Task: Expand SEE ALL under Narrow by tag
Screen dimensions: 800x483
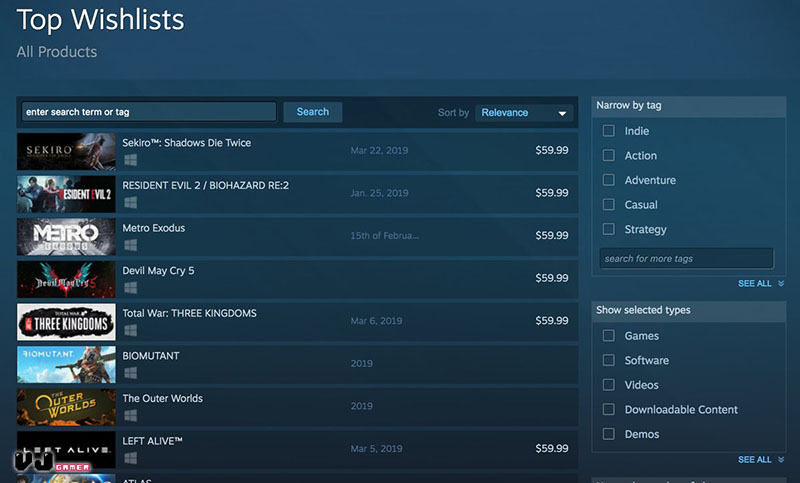Action: click(x=761, y=284)
